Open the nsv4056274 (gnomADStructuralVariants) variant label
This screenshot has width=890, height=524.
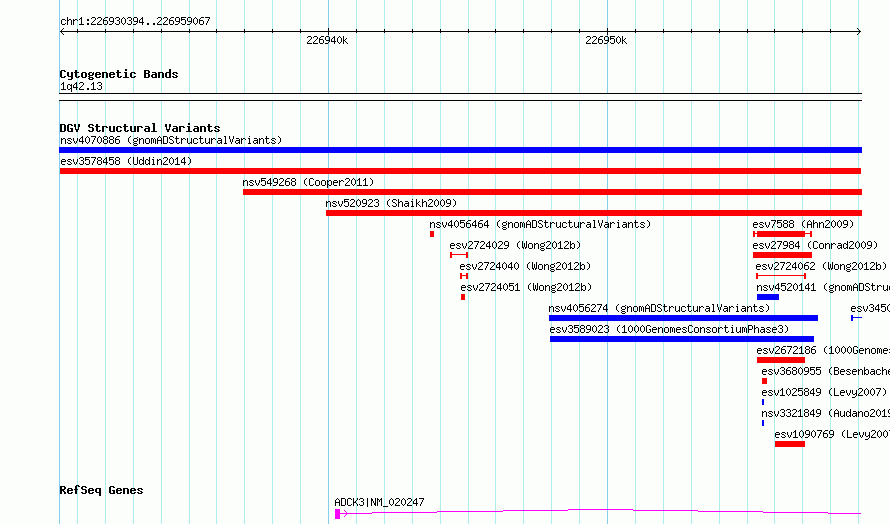click(659, 308)
